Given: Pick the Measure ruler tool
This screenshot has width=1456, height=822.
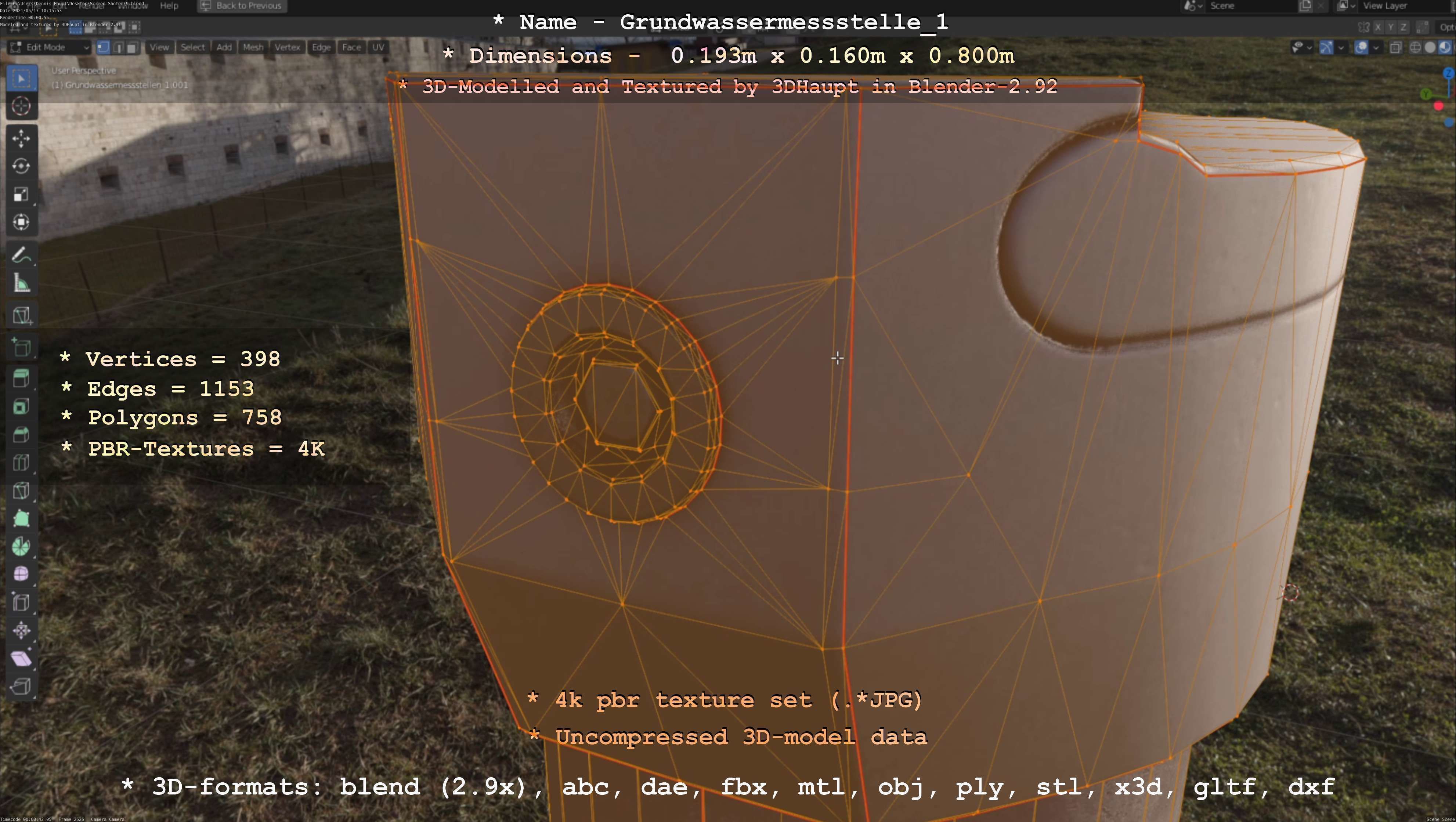Looking at the screenshot, I should point(21,283).
